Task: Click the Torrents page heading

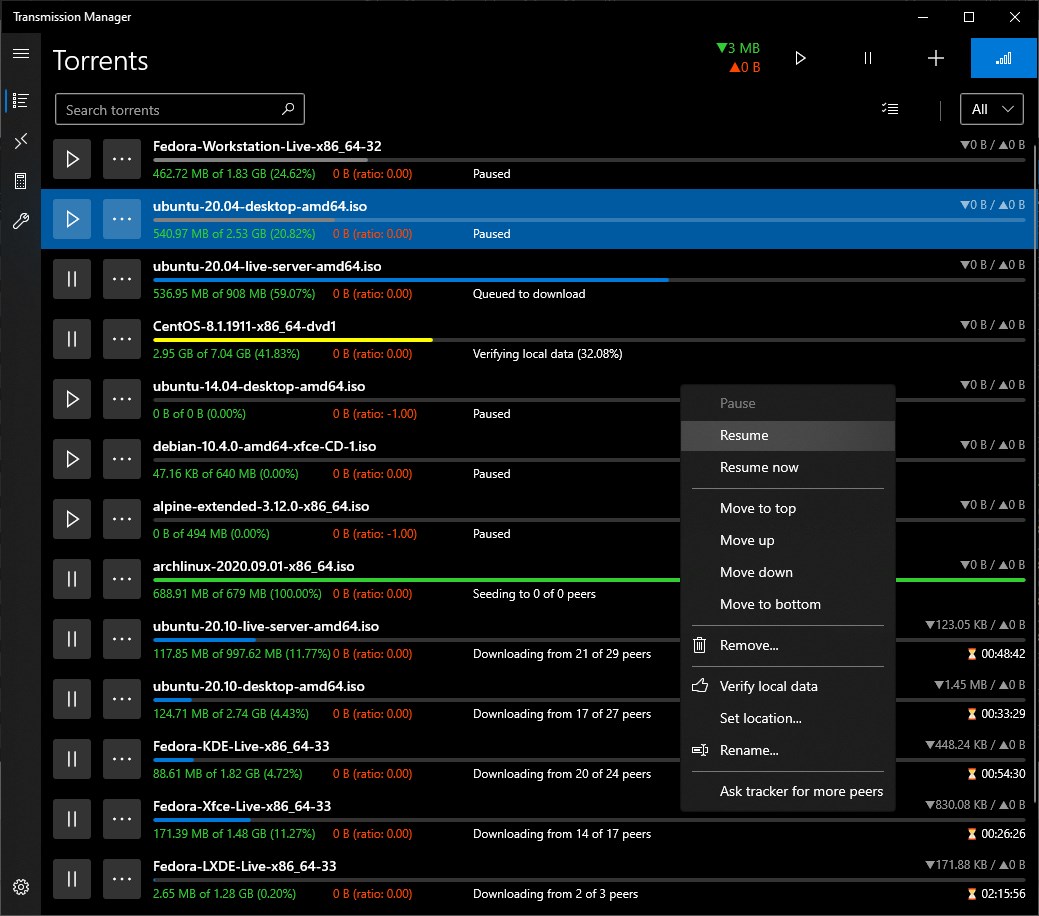Action: pos(101,60)
